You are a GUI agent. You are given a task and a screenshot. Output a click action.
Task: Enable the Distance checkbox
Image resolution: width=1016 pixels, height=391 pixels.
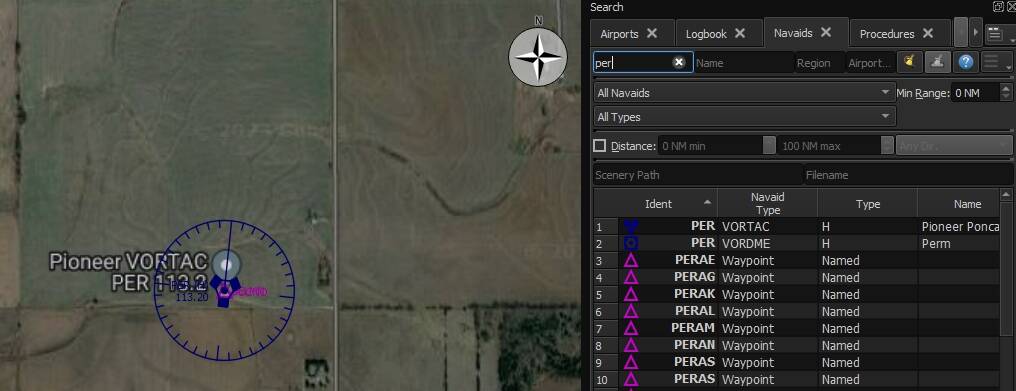point(600,145)
